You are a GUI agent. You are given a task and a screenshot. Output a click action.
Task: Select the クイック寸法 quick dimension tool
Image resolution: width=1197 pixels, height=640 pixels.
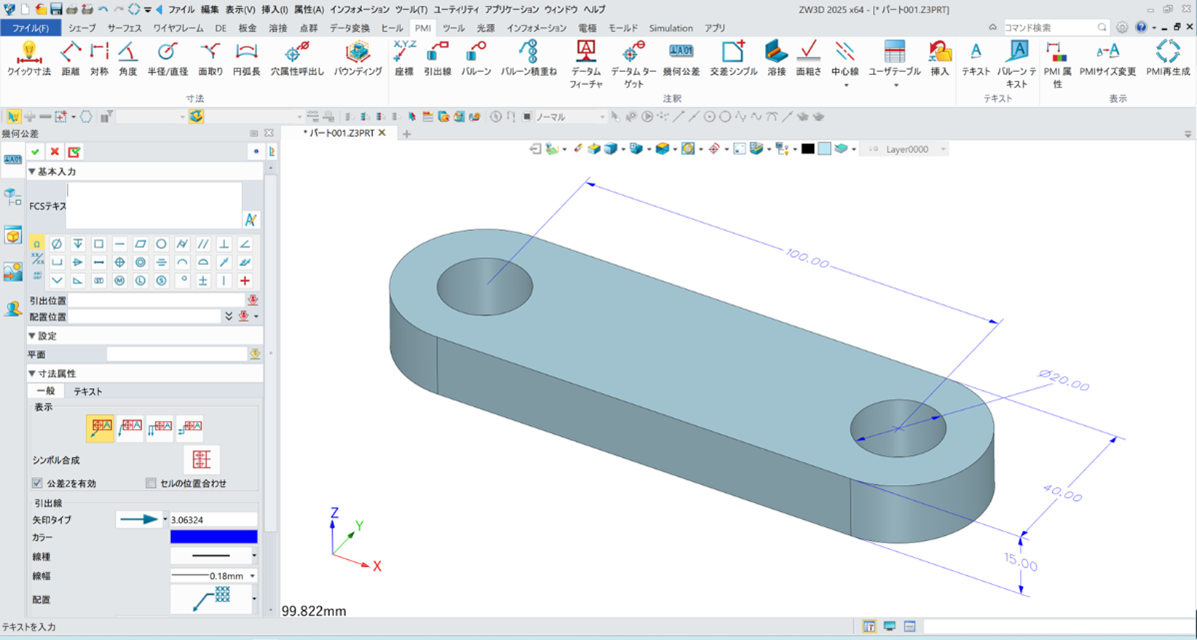coord(29,59)
